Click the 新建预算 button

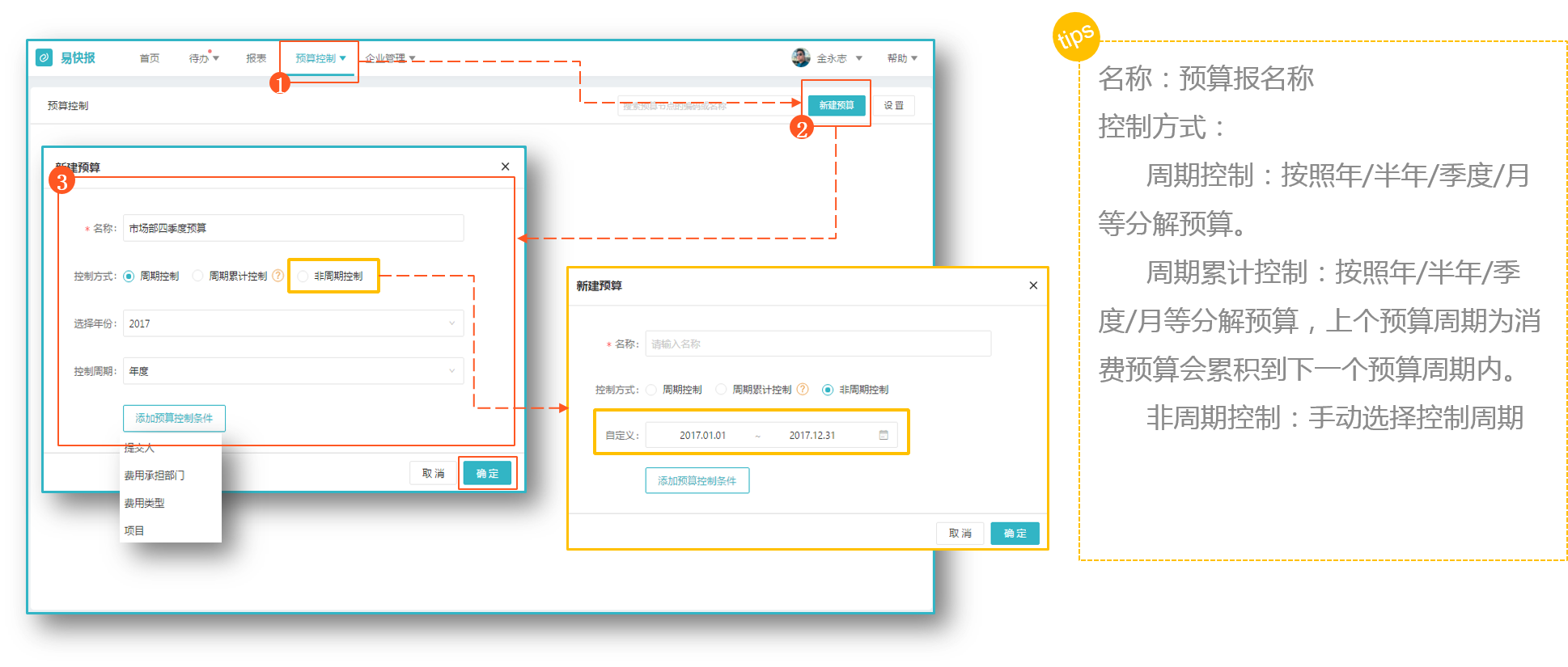click(836, 105)
